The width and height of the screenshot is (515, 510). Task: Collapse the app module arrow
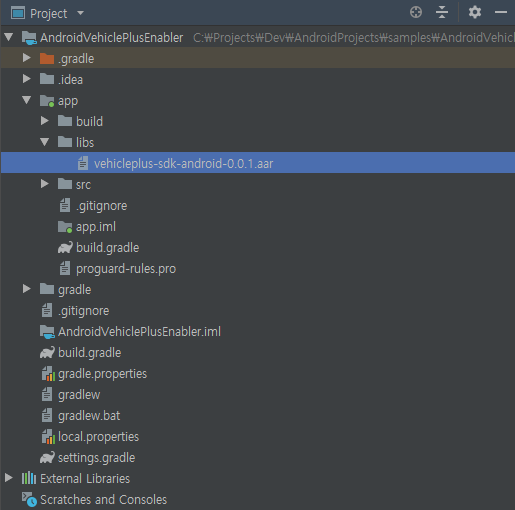[x=27, y=100]
